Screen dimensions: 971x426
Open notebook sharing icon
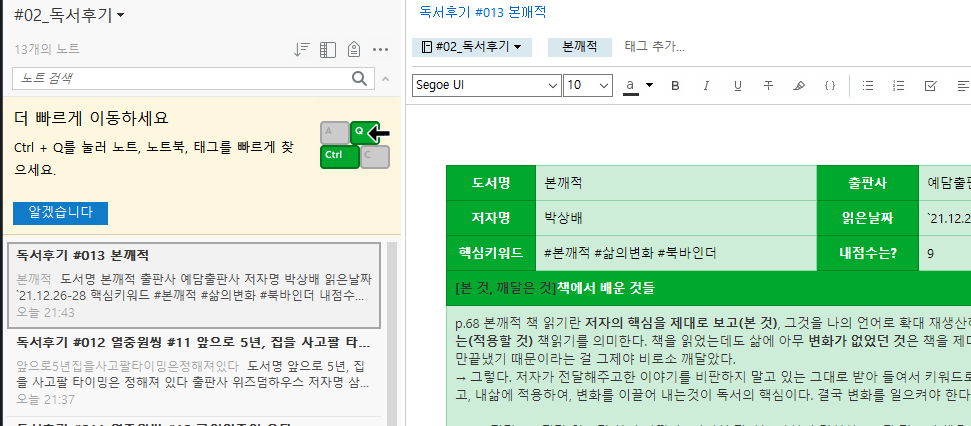coord(354,50)
